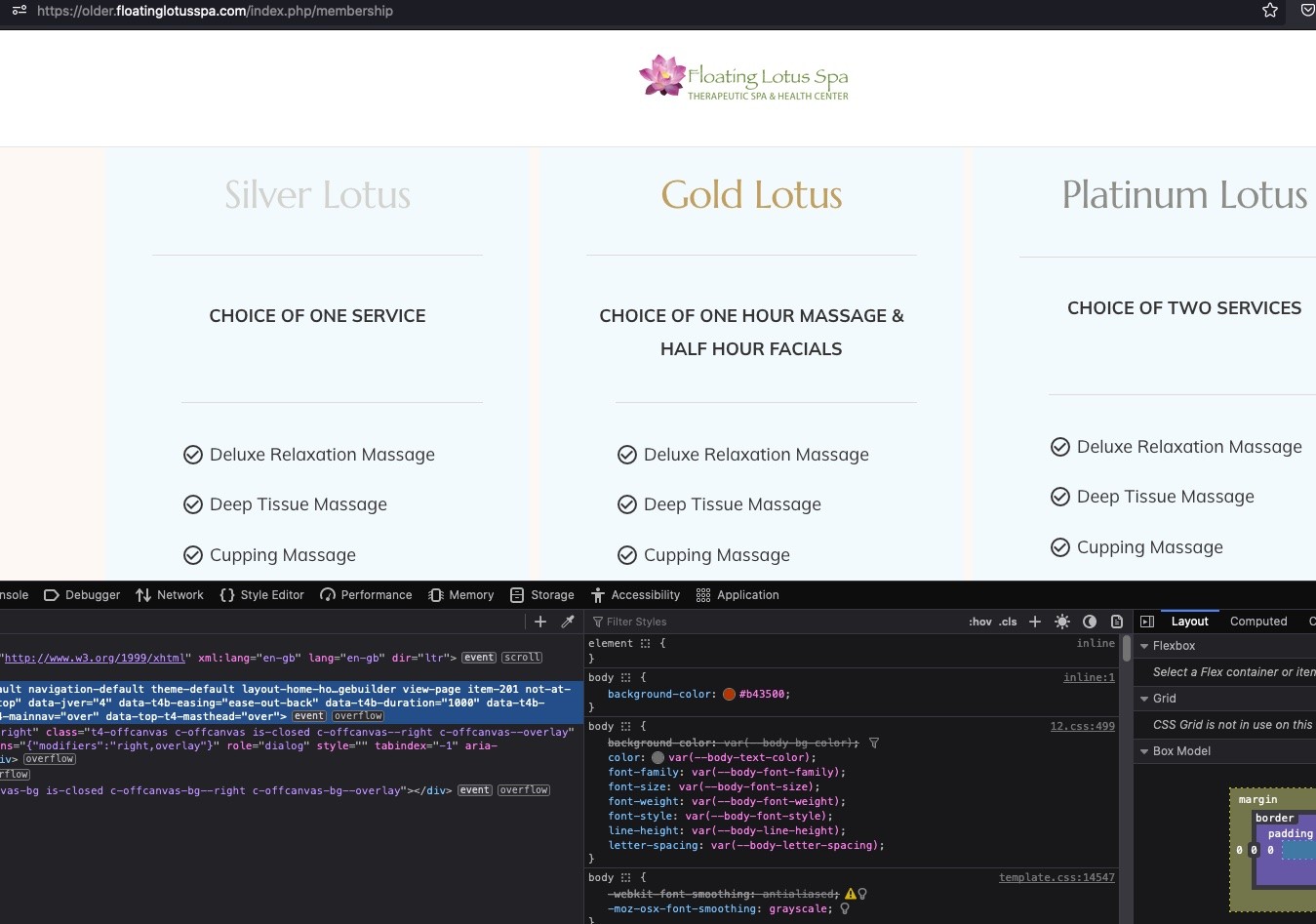Open the template.css:14547 source link
The height and width of the screenshot is (924, 1316).
click(x=1057, y=878)
